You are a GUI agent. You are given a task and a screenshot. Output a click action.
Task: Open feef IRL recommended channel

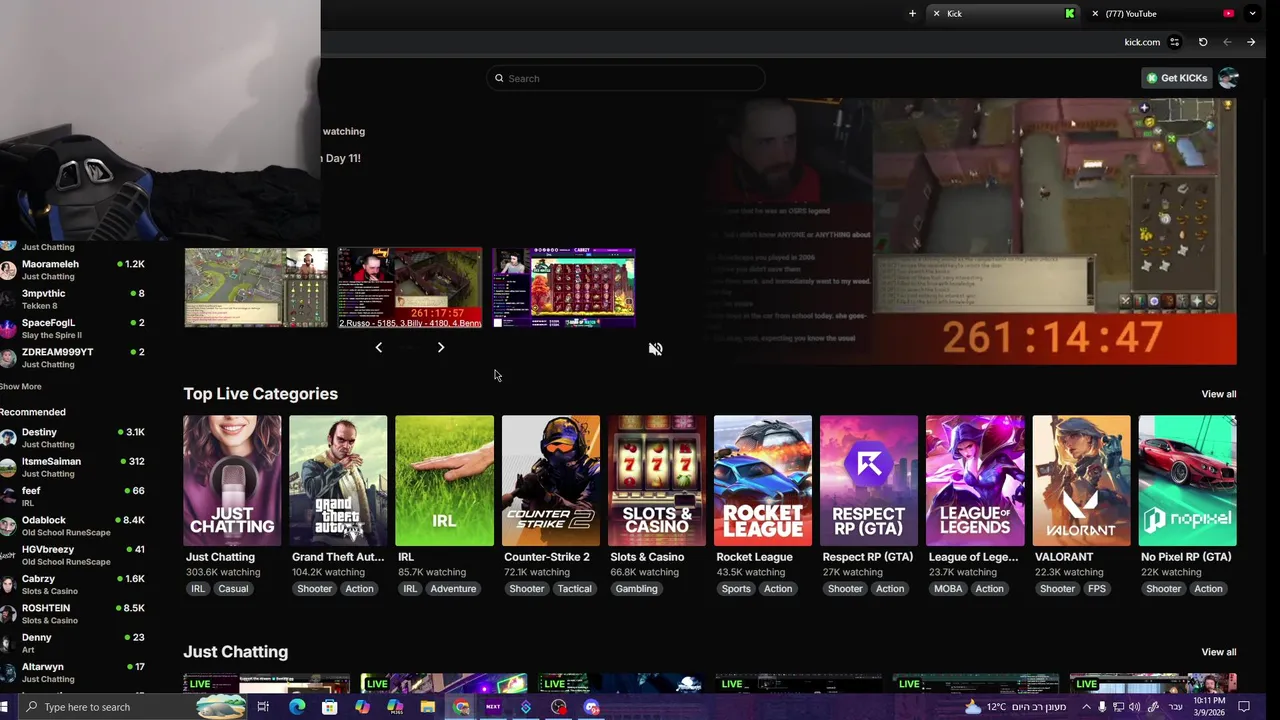coord(74,497)
